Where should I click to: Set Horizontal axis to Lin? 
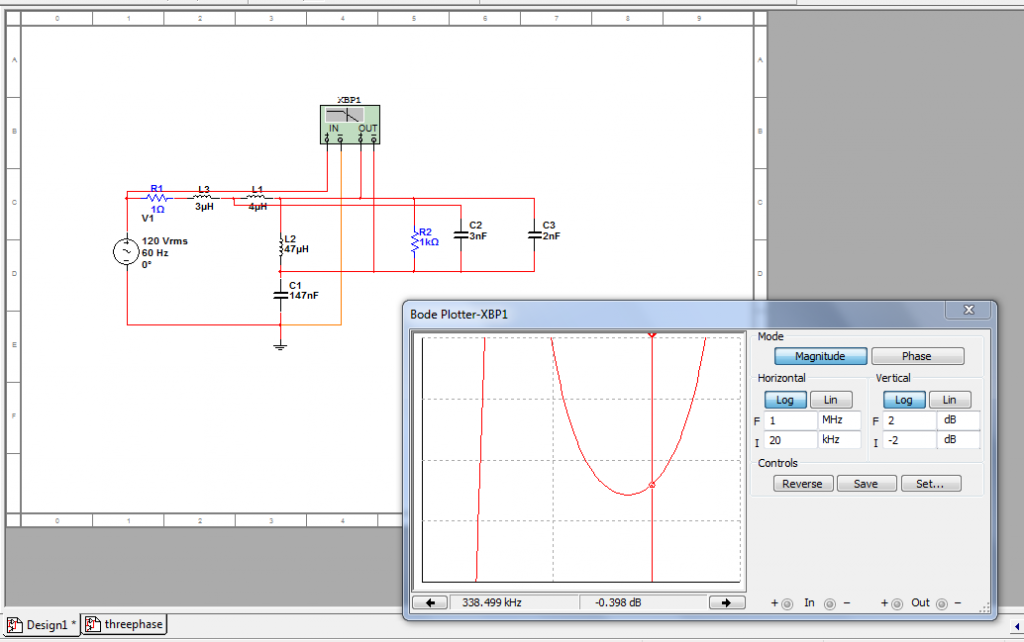(831, 400)
